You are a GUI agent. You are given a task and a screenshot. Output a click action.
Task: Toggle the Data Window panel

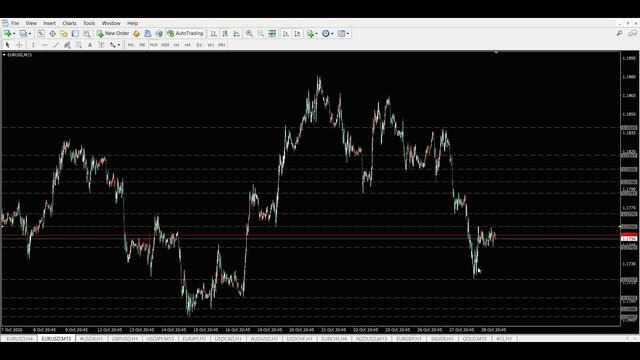(x=52, y=33)
